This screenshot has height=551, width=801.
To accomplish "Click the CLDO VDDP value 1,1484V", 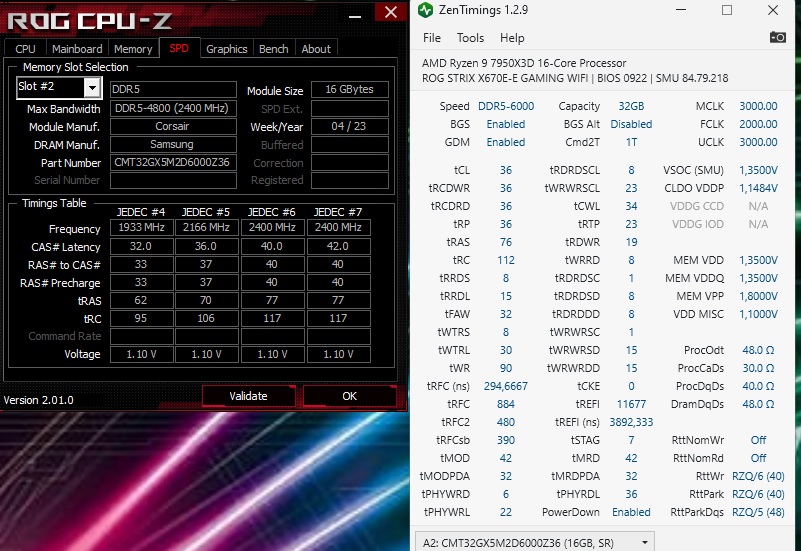I will (758, 188).
